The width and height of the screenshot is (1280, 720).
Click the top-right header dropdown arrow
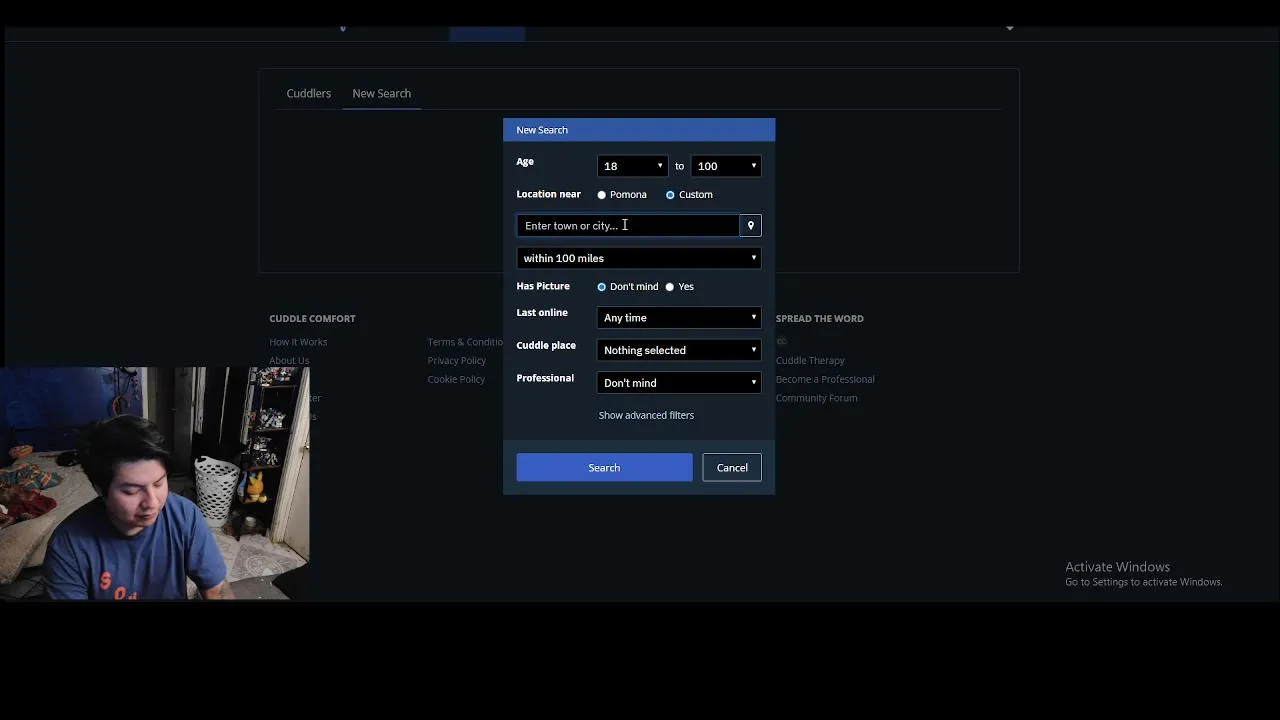(x=1010, y=28)
